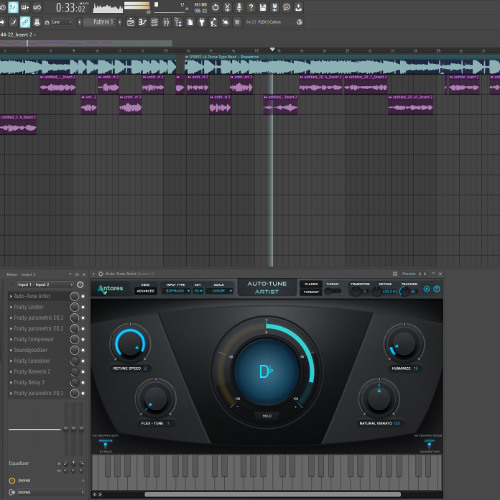Open the mixer input (none) dropdown with orange icon
The width and height of the screenshot is (500, 500).
click(x=47, y=480)
